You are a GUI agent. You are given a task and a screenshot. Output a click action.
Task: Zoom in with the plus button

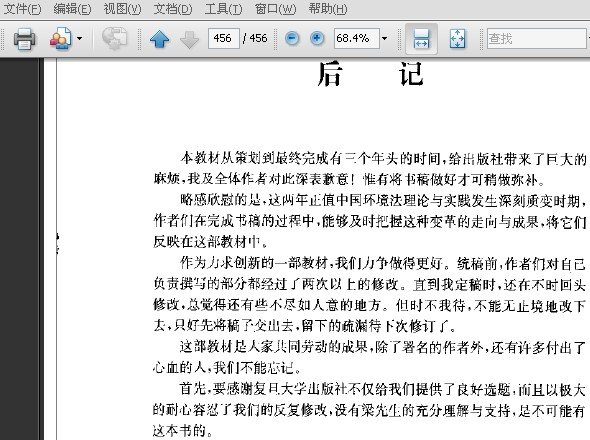tap(317, 38)
